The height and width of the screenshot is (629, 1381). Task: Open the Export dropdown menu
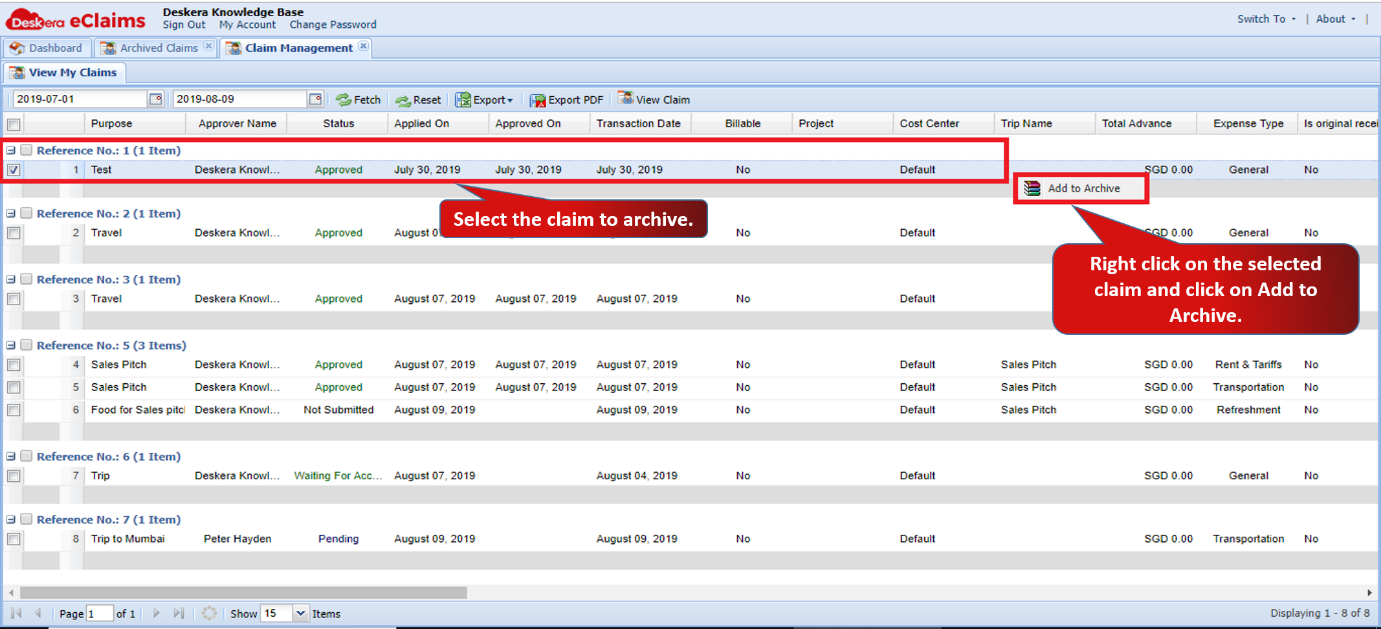[484, 100]
